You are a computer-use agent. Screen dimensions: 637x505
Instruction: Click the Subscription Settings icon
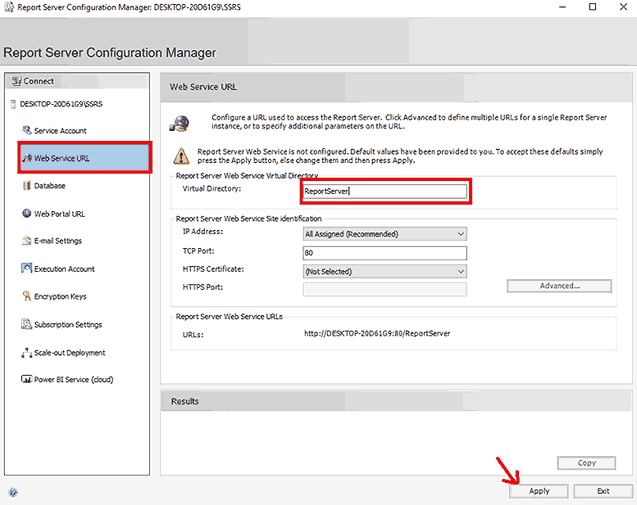coord(26,325)
